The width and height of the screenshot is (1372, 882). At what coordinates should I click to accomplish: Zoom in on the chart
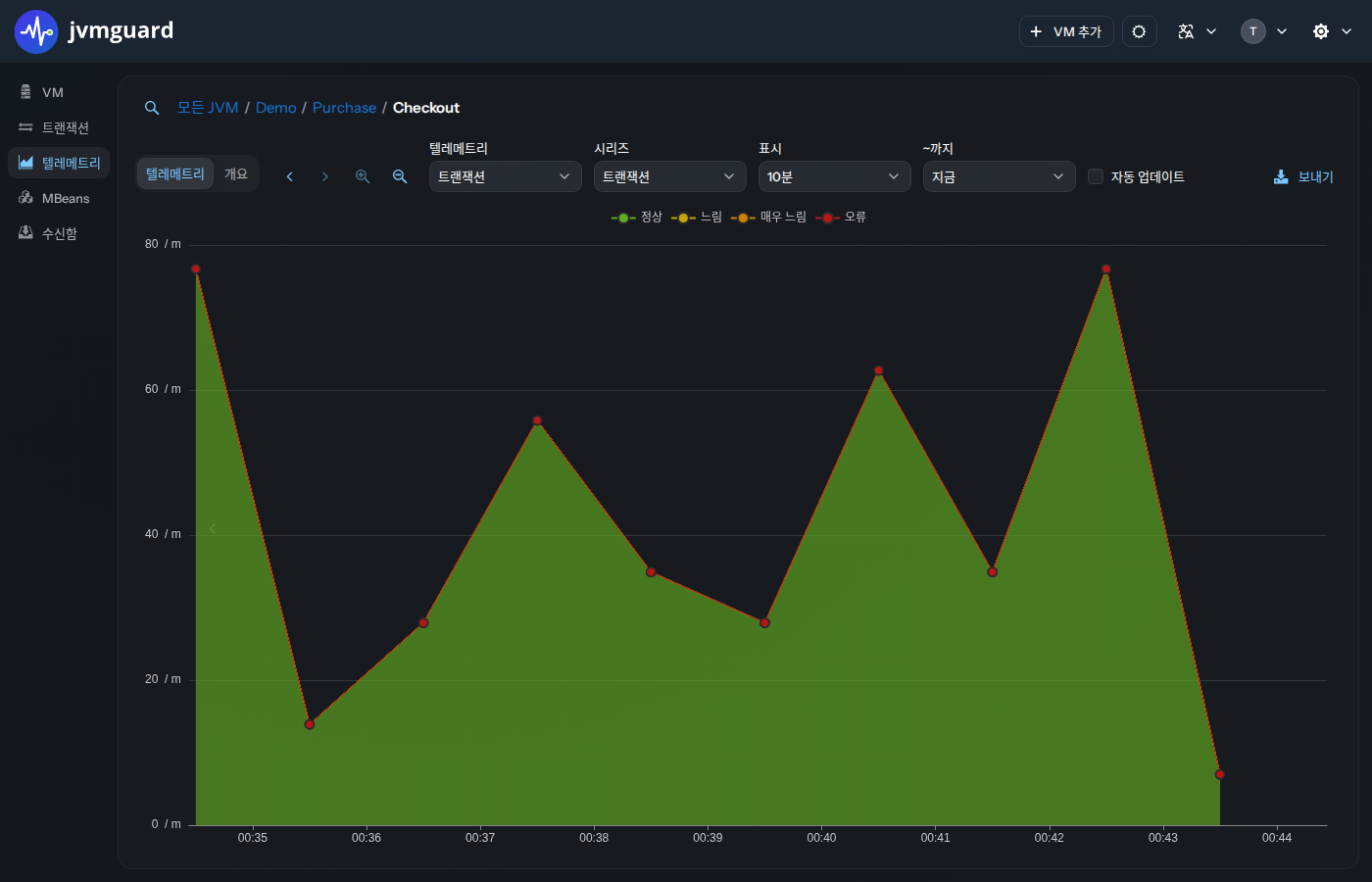(x=363, y=176)
